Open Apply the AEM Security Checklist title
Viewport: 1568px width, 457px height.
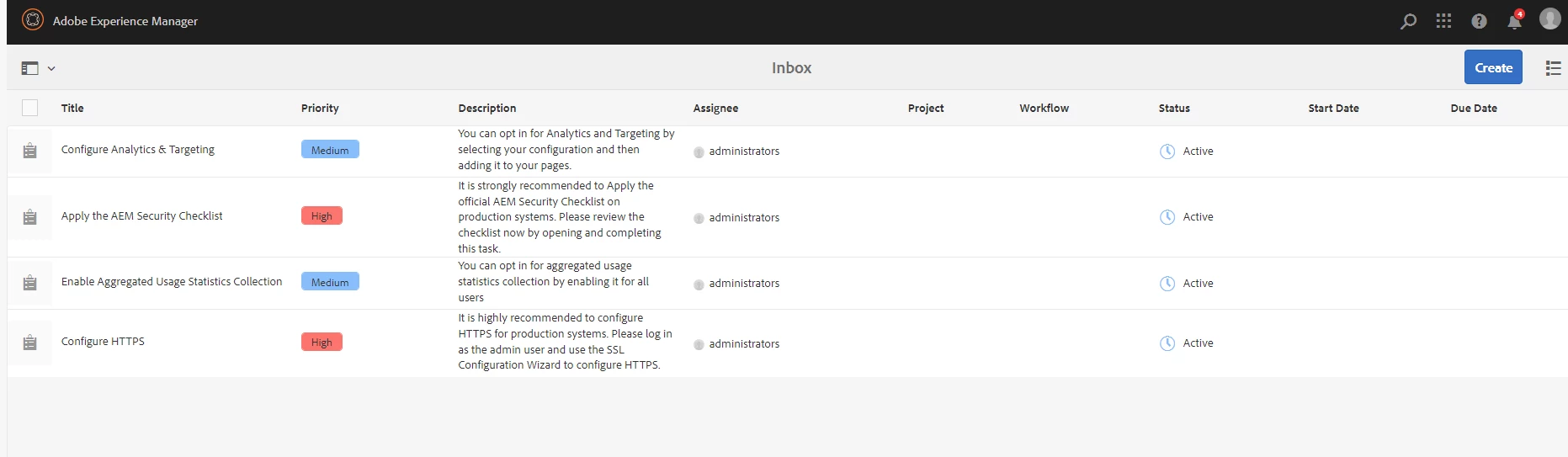(x=142, y=215)
